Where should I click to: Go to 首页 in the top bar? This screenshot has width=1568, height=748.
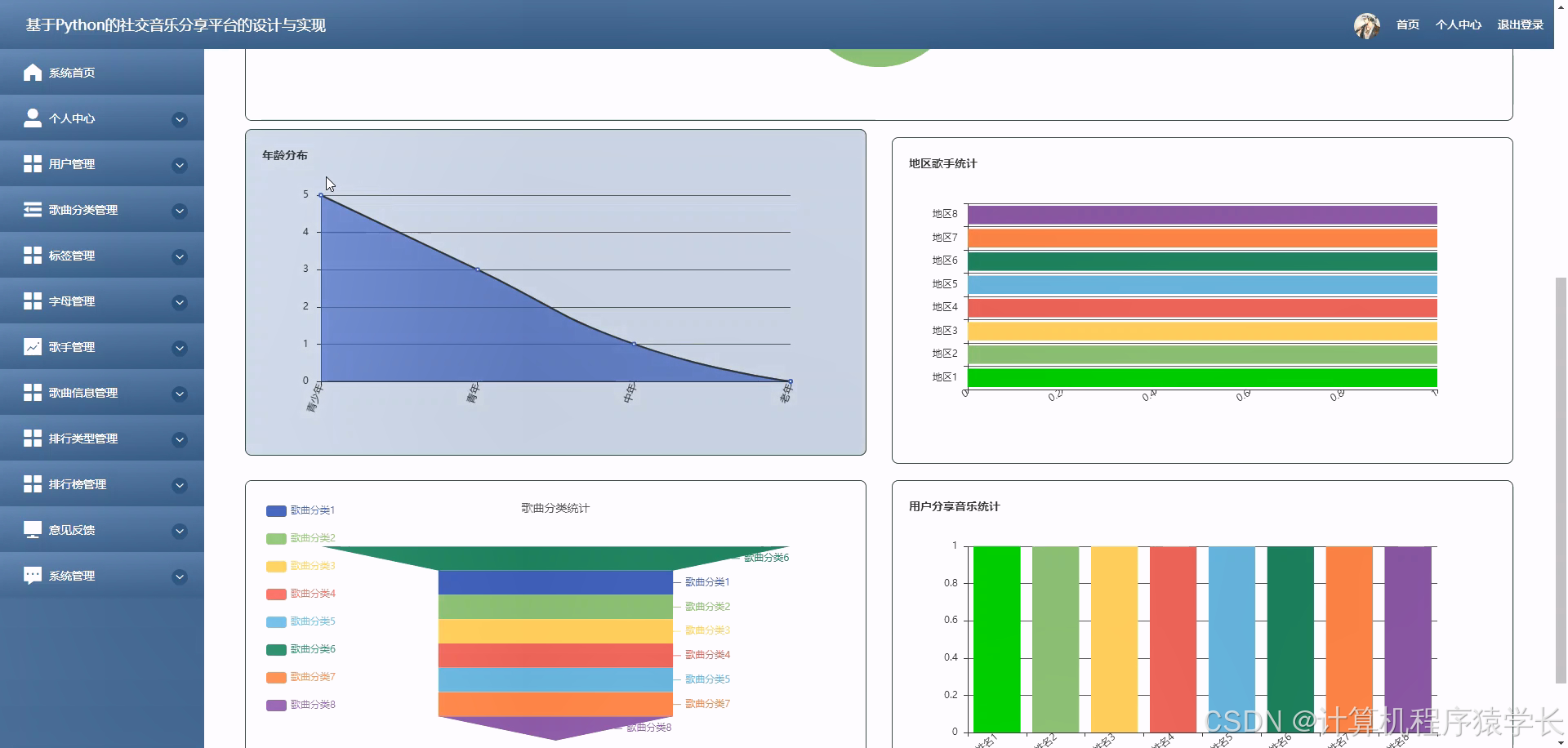coord(1408,25)
